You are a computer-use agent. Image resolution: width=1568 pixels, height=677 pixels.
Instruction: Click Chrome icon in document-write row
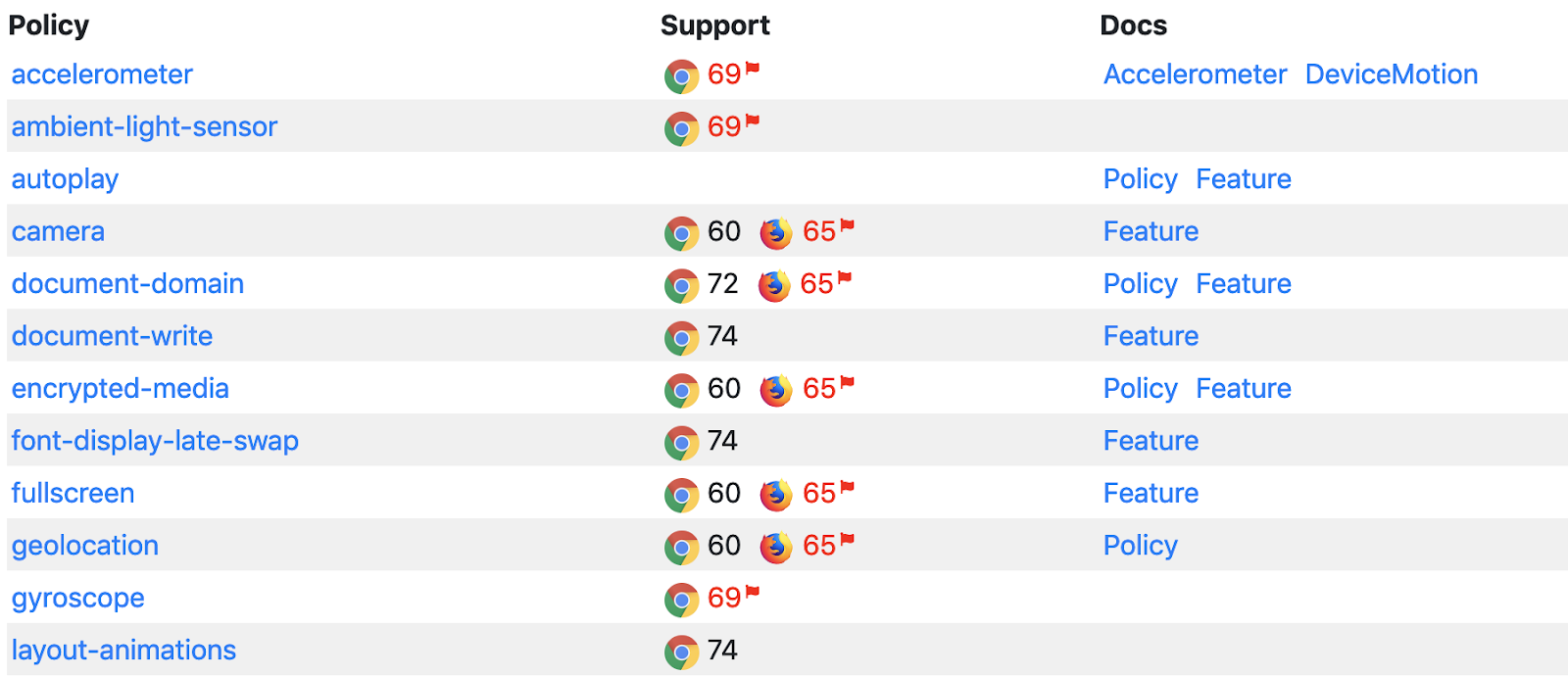[681, 338]
